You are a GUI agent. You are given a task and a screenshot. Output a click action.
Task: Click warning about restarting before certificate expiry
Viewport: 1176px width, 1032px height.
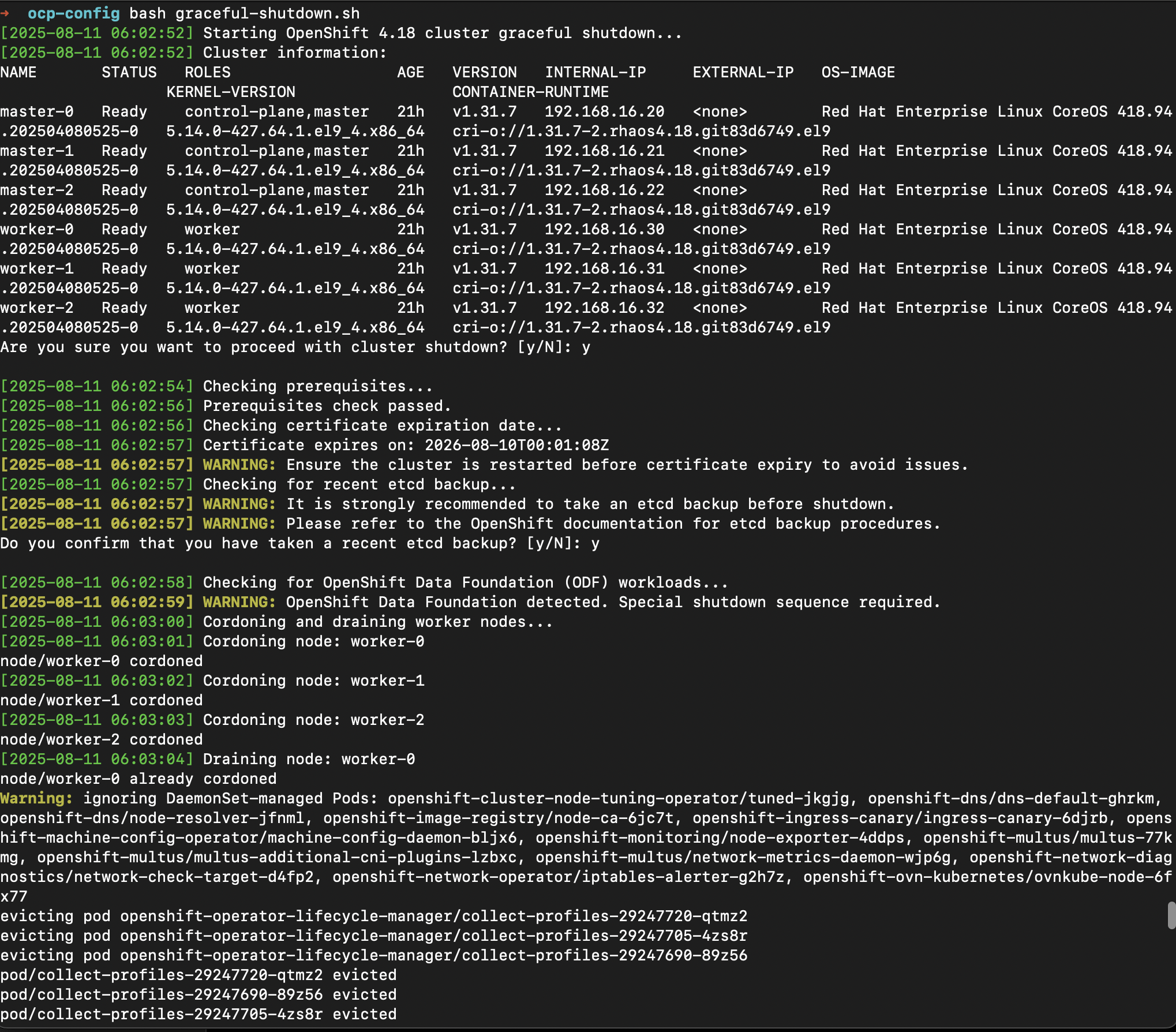coord(484,465)
